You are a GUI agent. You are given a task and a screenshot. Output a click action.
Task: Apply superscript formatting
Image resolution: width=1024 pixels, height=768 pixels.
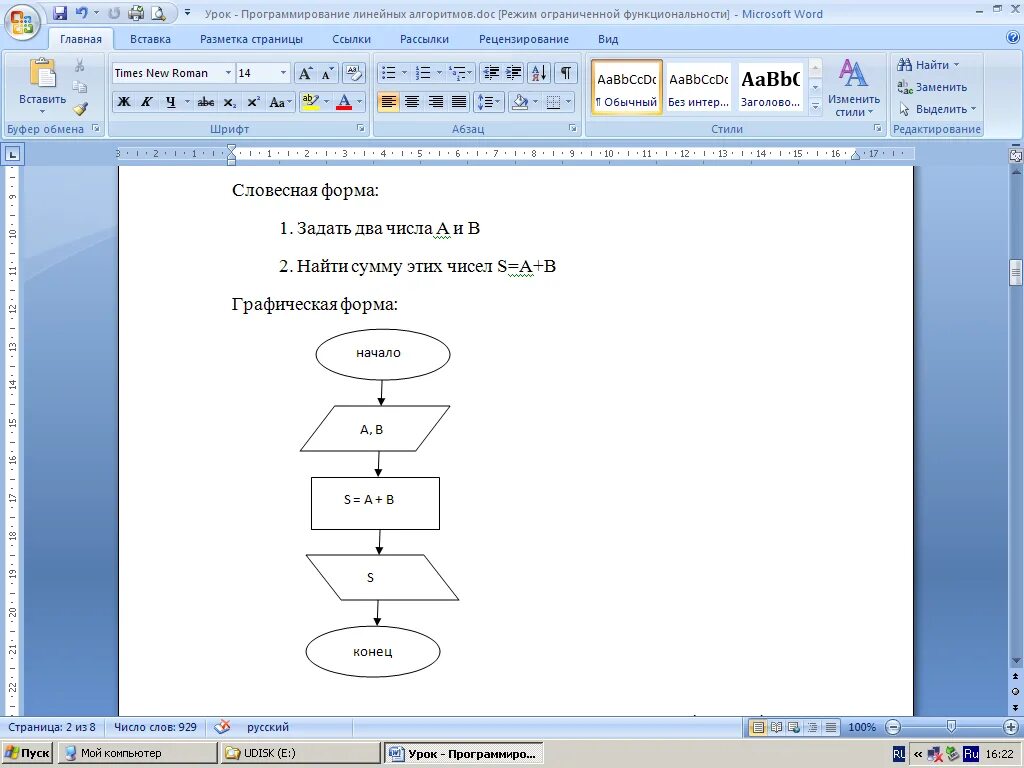253,102
